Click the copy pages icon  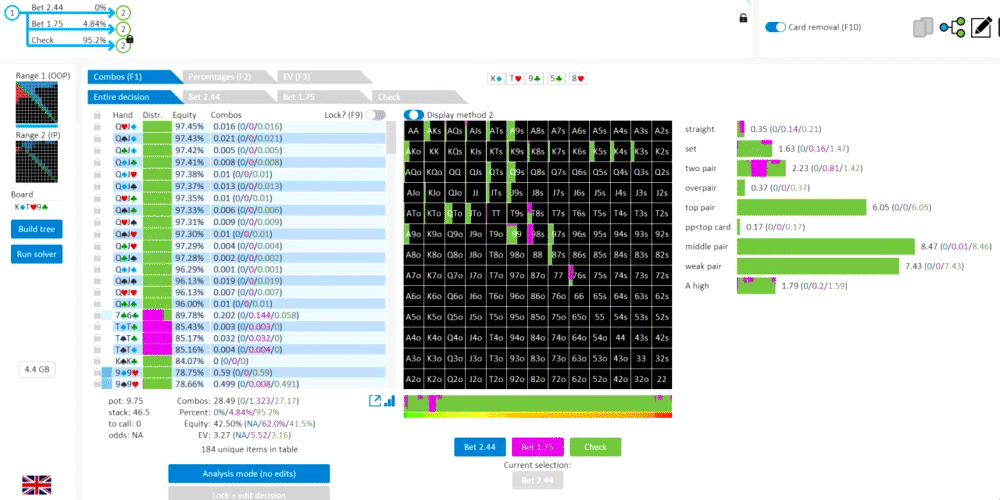[923, 28]
